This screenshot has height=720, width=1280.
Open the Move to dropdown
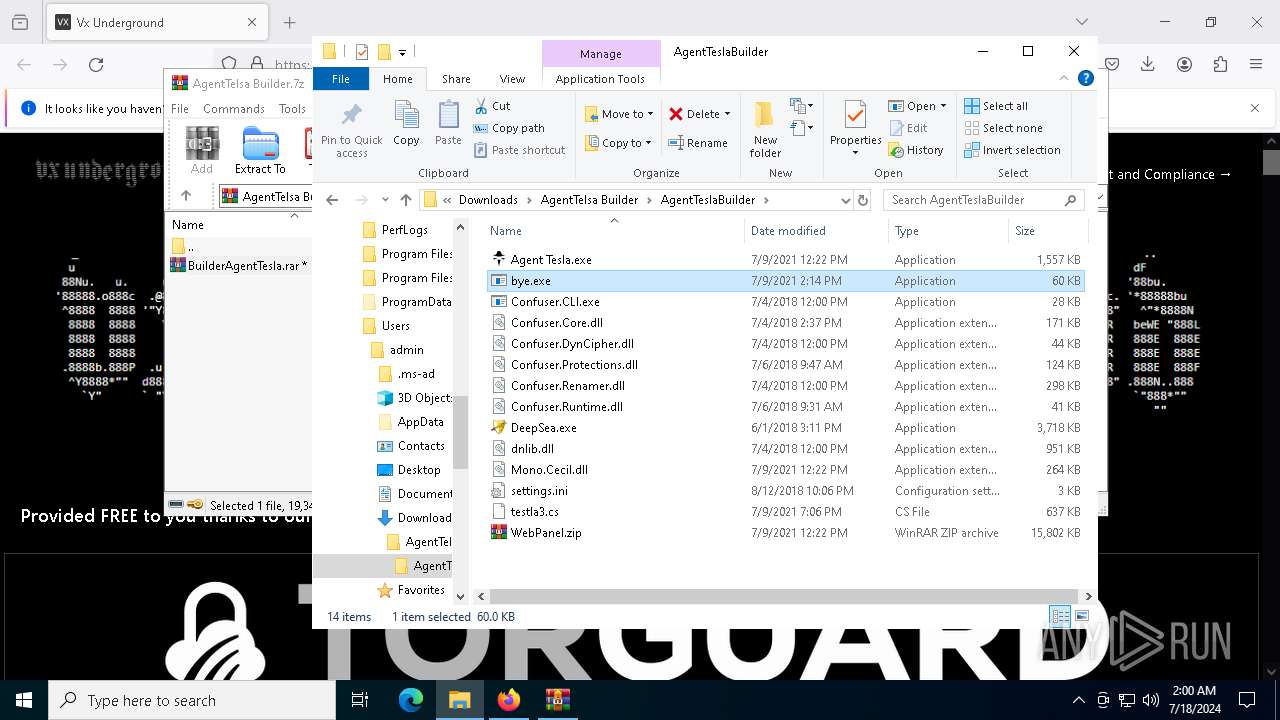coord(619,114)
